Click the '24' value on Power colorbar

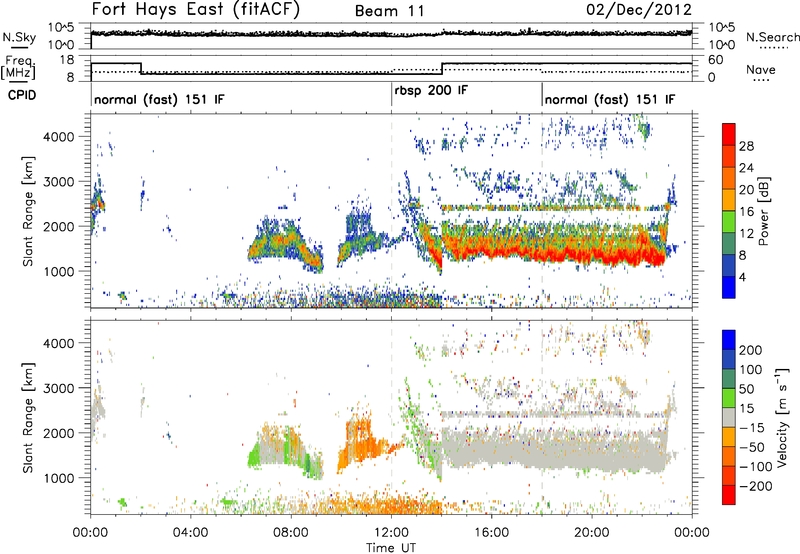[746, 168]
